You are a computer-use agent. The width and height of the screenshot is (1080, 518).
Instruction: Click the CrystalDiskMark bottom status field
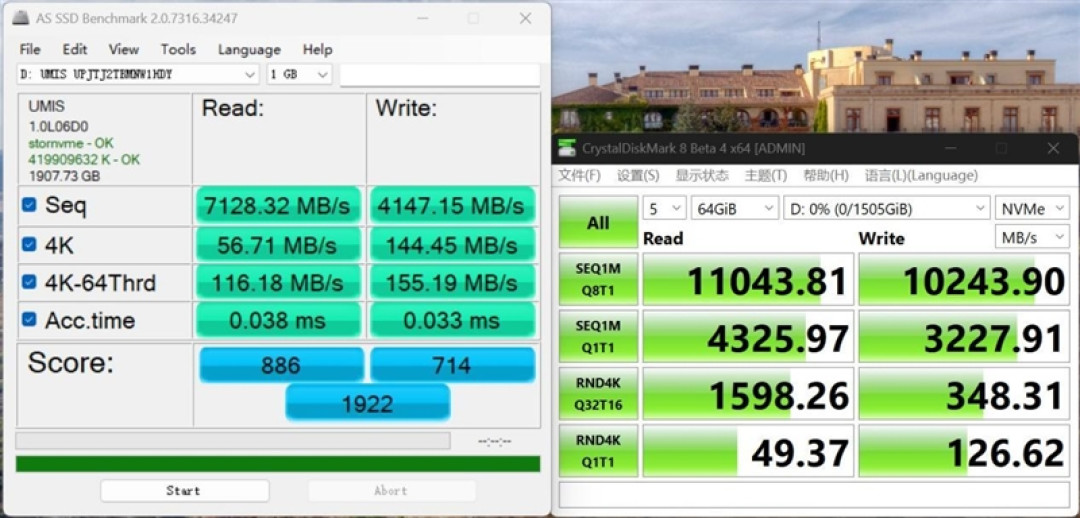(813, 494)
